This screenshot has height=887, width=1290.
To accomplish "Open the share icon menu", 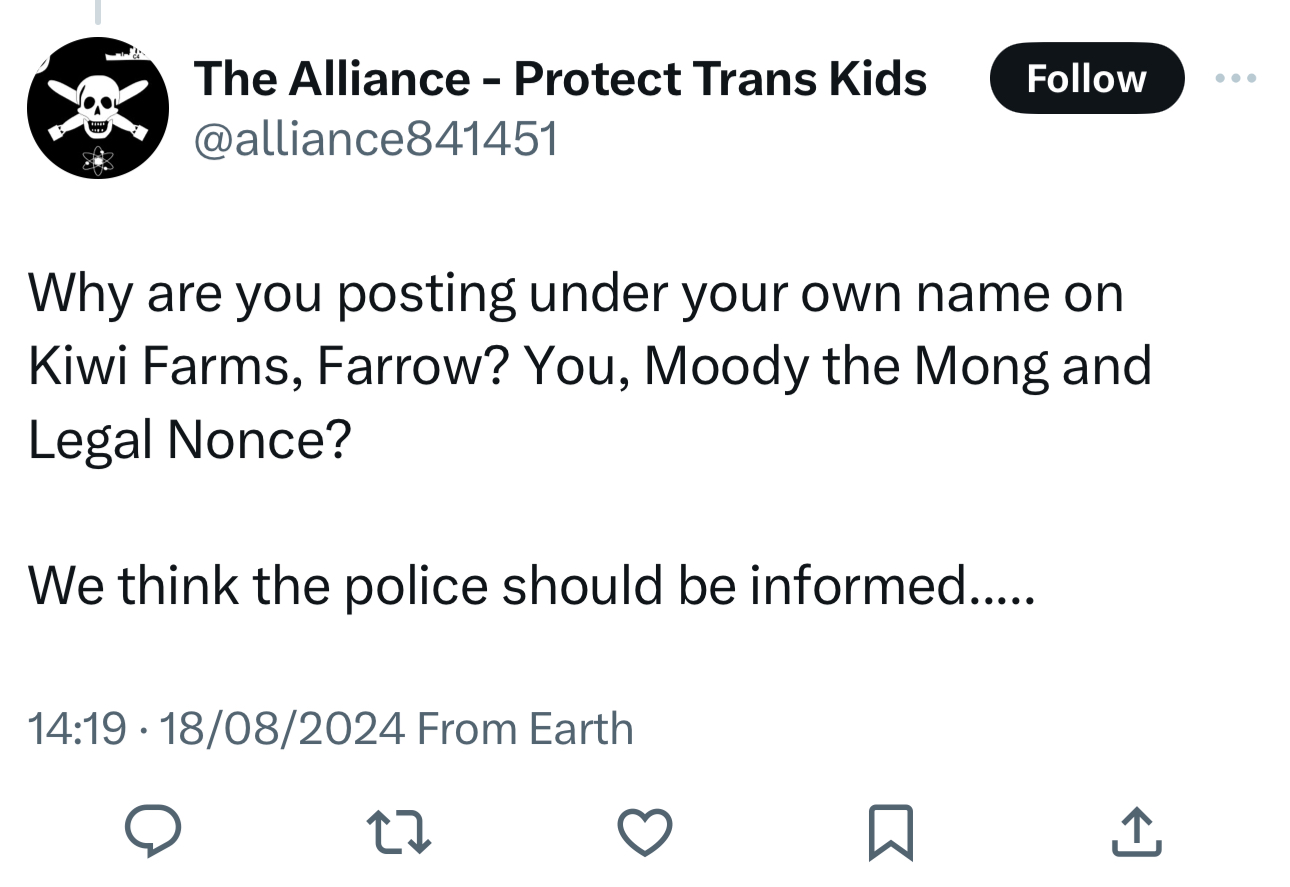I will (1137, 832).
